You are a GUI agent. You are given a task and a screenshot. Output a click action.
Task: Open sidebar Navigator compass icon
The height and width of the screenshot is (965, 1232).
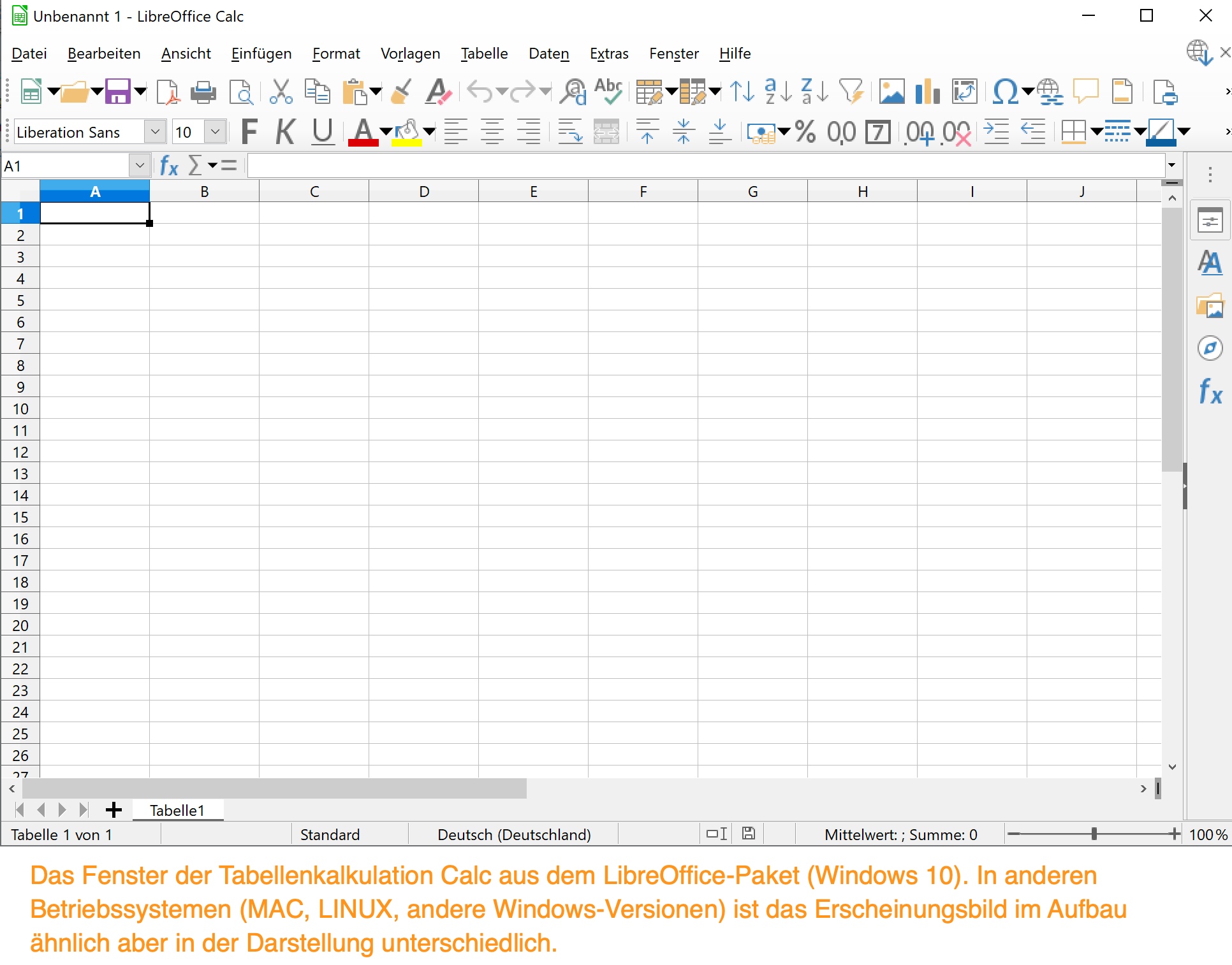(x=1210, y=348)
